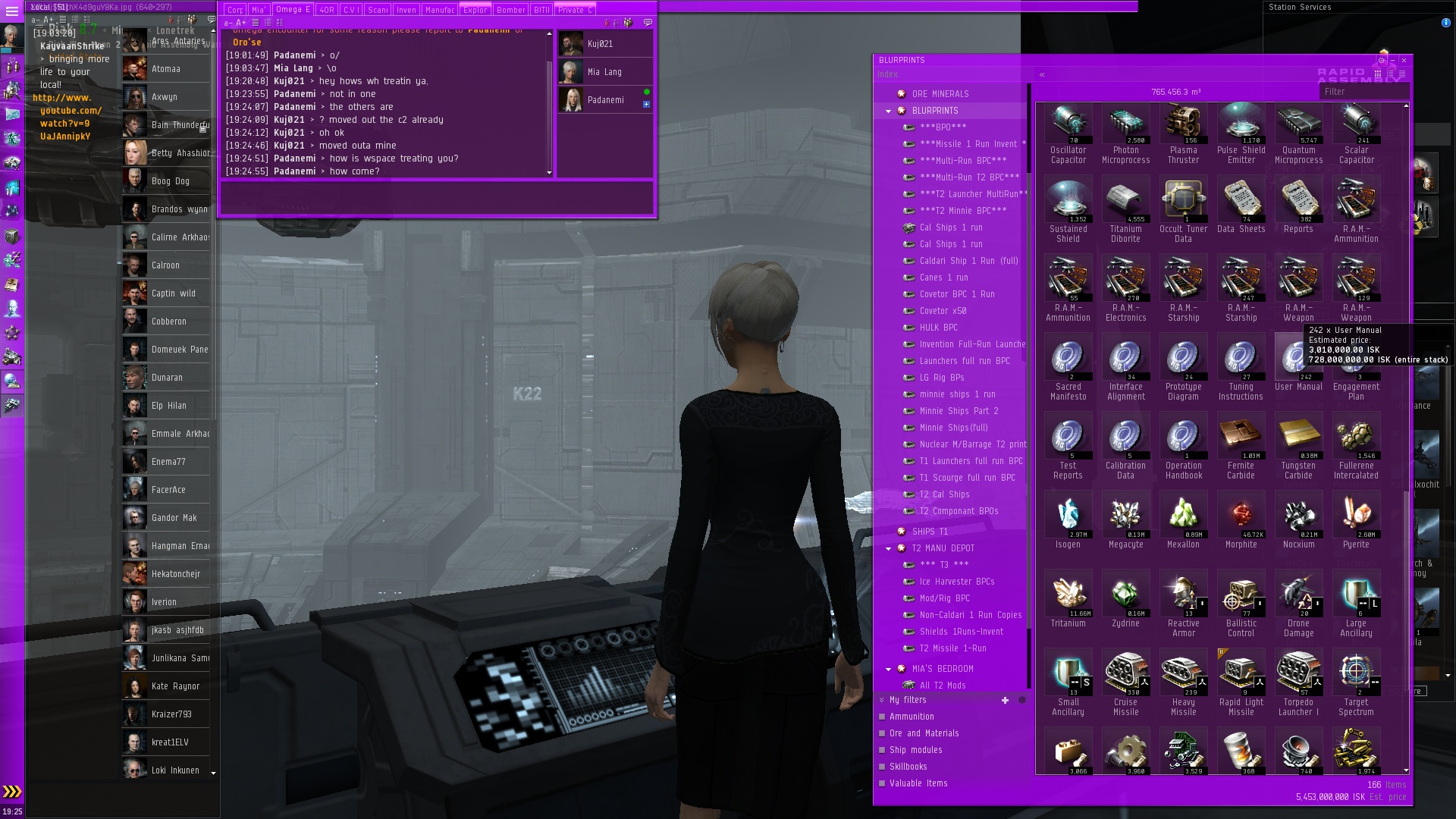This screenshot has width=1456, height=819.
Task: Open the EVE Mail envelope icon
Action: (x=12, y=115)
